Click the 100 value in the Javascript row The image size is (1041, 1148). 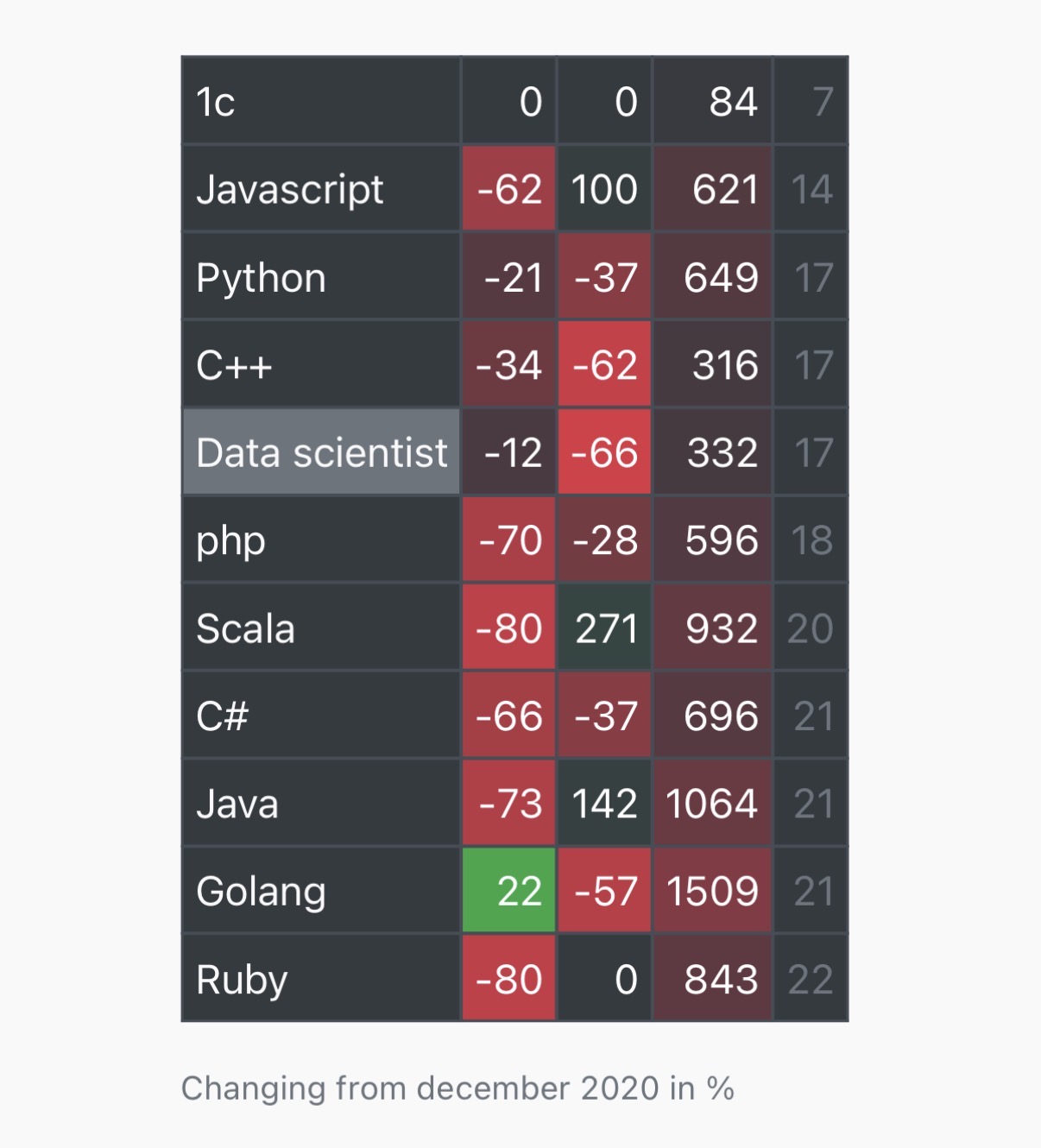(604, 189)
